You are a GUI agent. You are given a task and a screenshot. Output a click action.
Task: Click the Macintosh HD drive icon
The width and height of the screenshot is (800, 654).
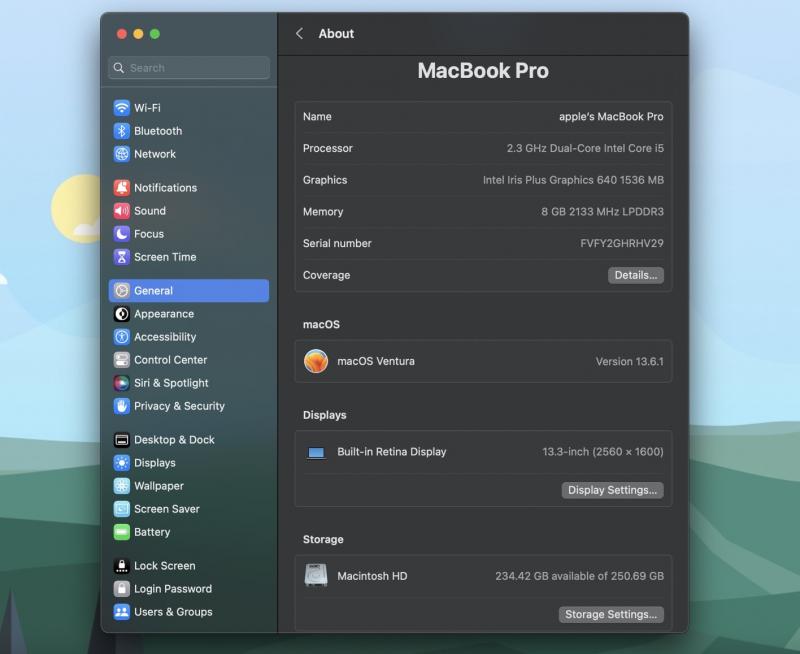click(x=316, y=575)
